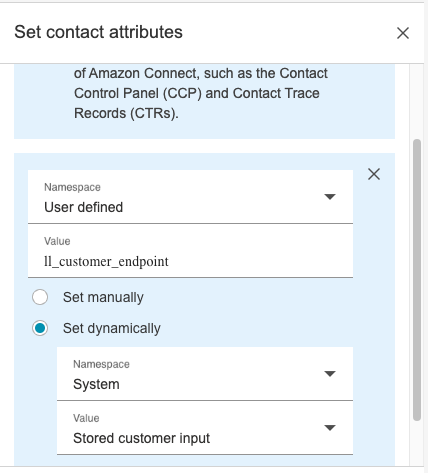Screen dimensions: 428x473
Task: Click the Value label above Stored customer input
Action: click(86, 418)
